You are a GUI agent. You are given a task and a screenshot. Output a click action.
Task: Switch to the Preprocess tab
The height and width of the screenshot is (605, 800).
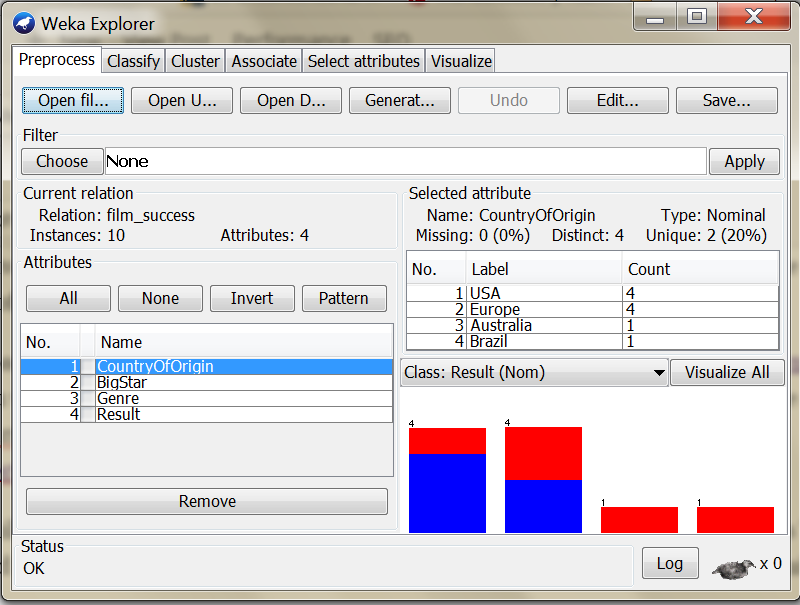click(57, 60)
